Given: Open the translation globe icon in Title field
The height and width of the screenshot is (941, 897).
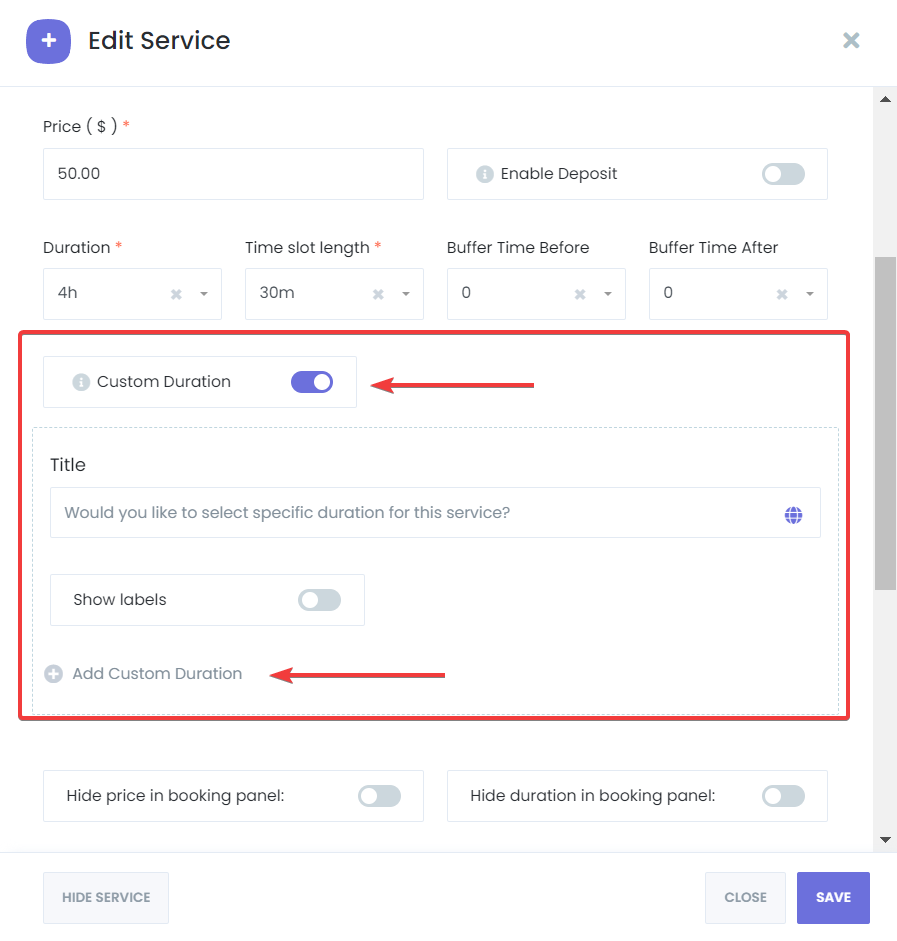Looking at the screenshot, I should (x=793, y=514).
